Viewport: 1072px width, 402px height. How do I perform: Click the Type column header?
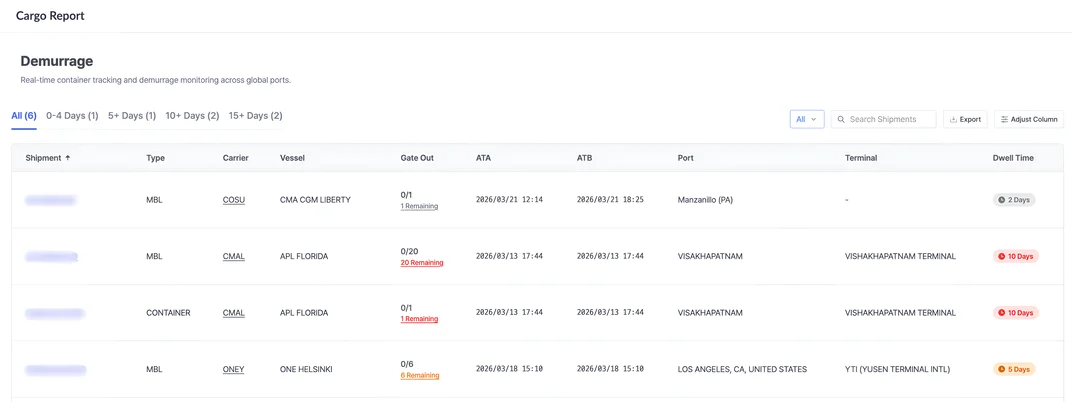point(155,158)
